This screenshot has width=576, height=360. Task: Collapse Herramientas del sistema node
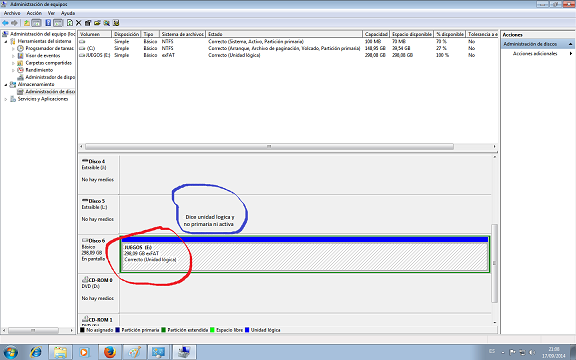6,42
